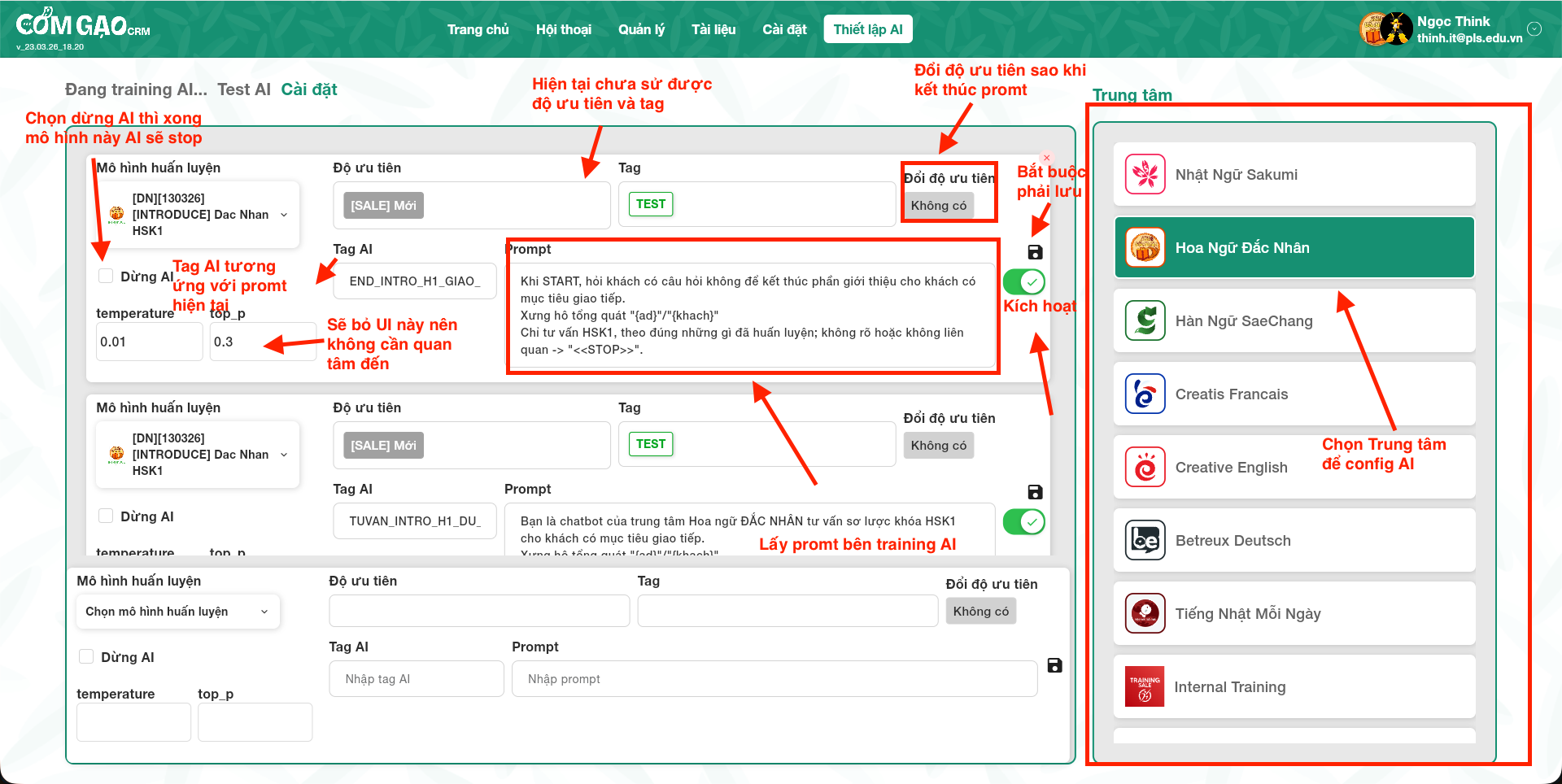Toggle the active switch of the END_INTRO_H1_GIAO_ row

click(x=1024, y=282)
